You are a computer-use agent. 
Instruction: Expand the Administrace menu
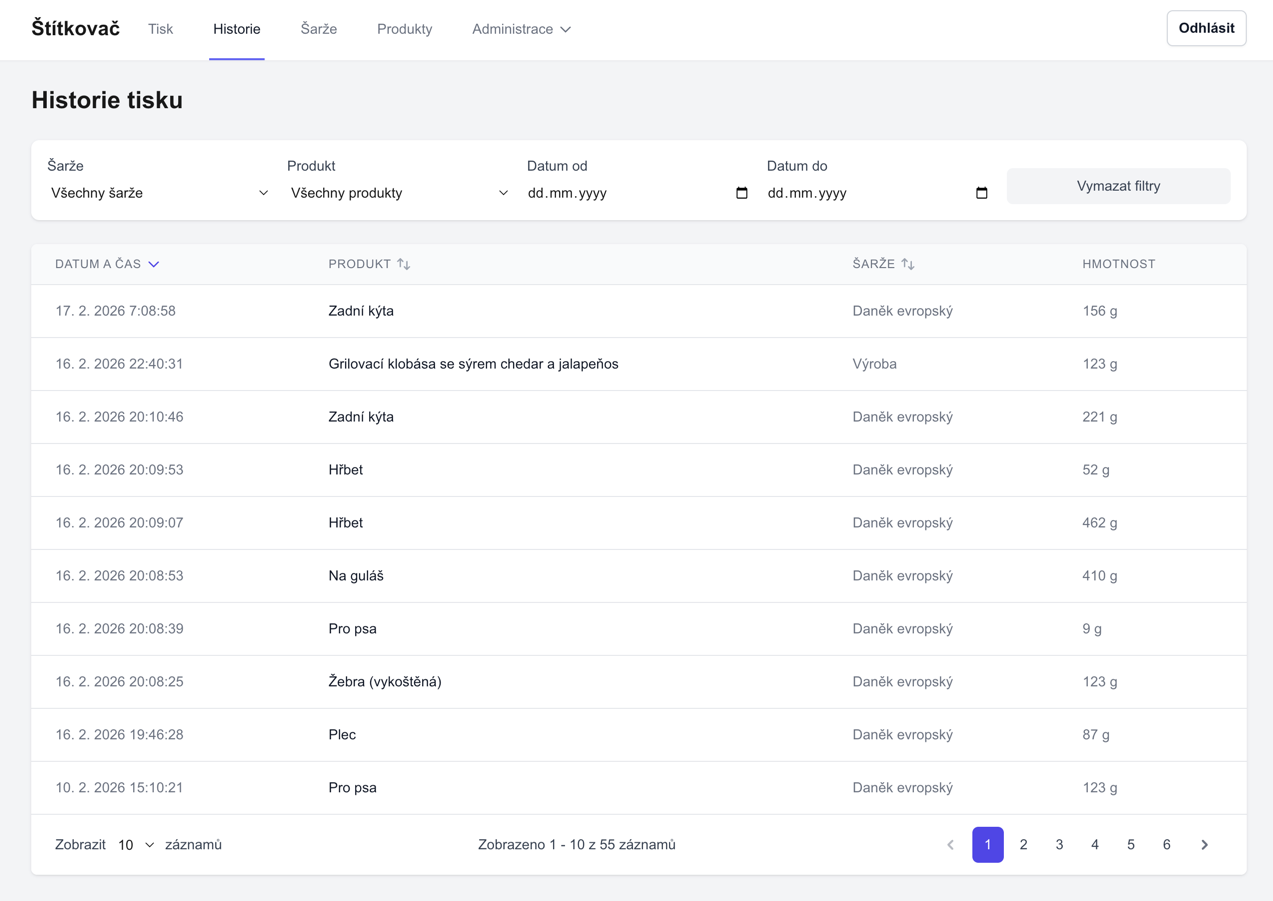521,29
